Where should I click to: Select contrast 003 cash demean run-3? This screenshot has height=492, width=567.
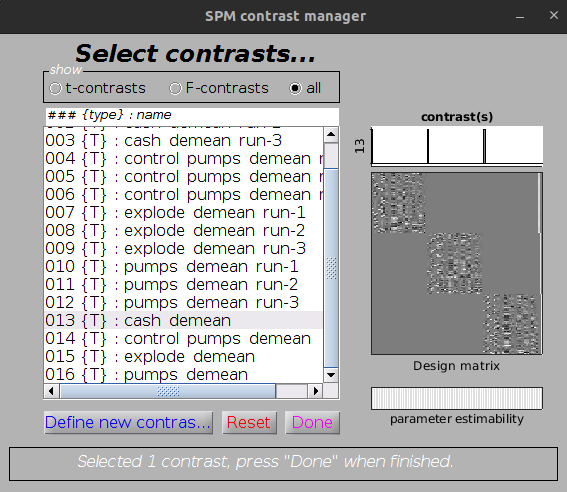pyautogui.click(x=183, y=141)
